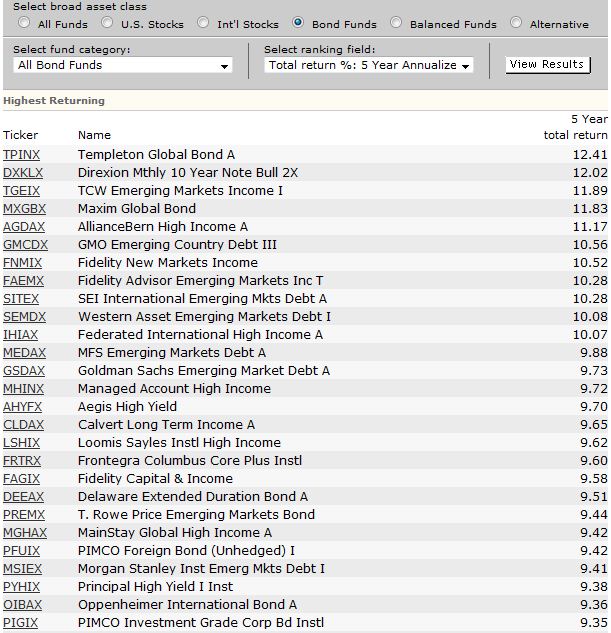Viewport: 611px width, 633px height.
Task: Follow the PYHIX ticker link
Action: point(21,587)
